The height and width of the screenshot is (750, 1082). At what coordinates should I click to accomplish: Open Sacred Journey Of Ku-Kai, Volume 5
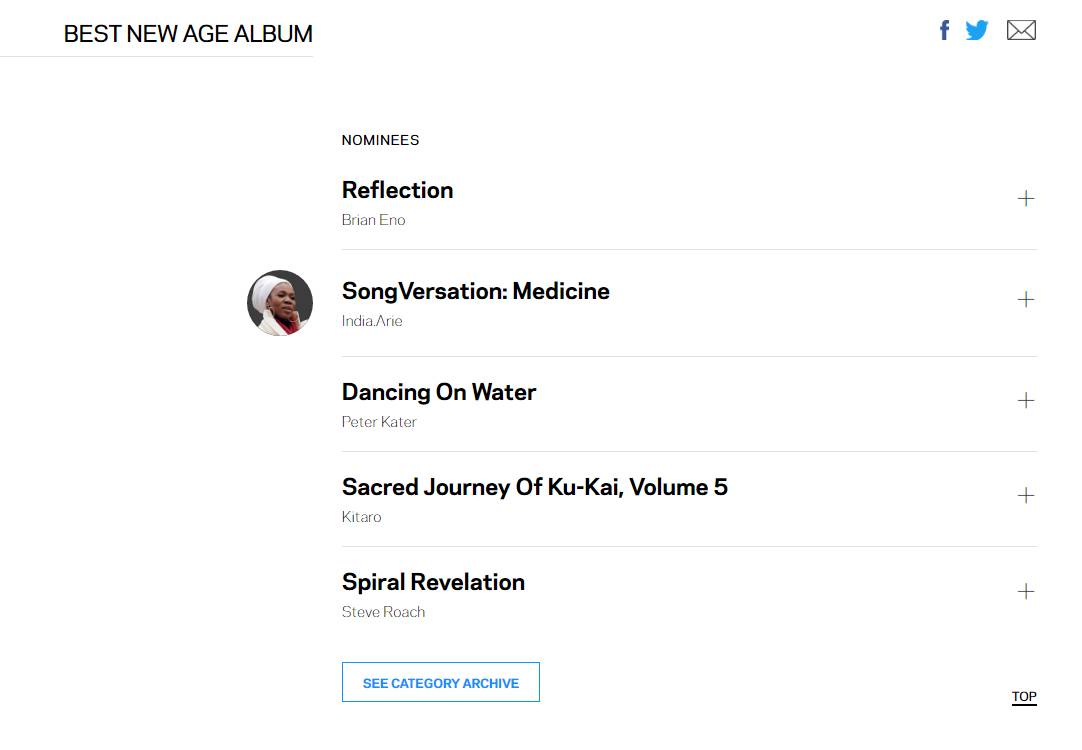pyautogui.click(x=535, y=487)
